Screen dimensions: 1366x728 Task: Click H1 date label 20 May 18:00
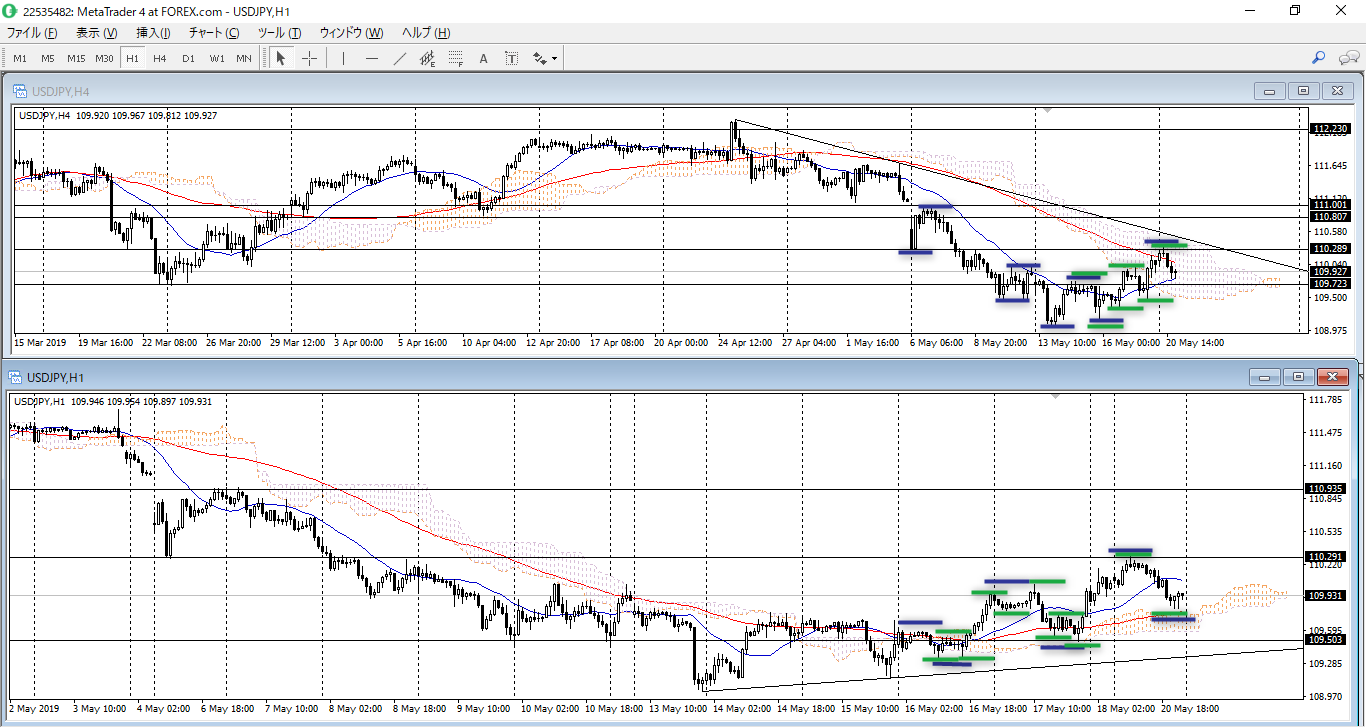(x=1190, y=708)
